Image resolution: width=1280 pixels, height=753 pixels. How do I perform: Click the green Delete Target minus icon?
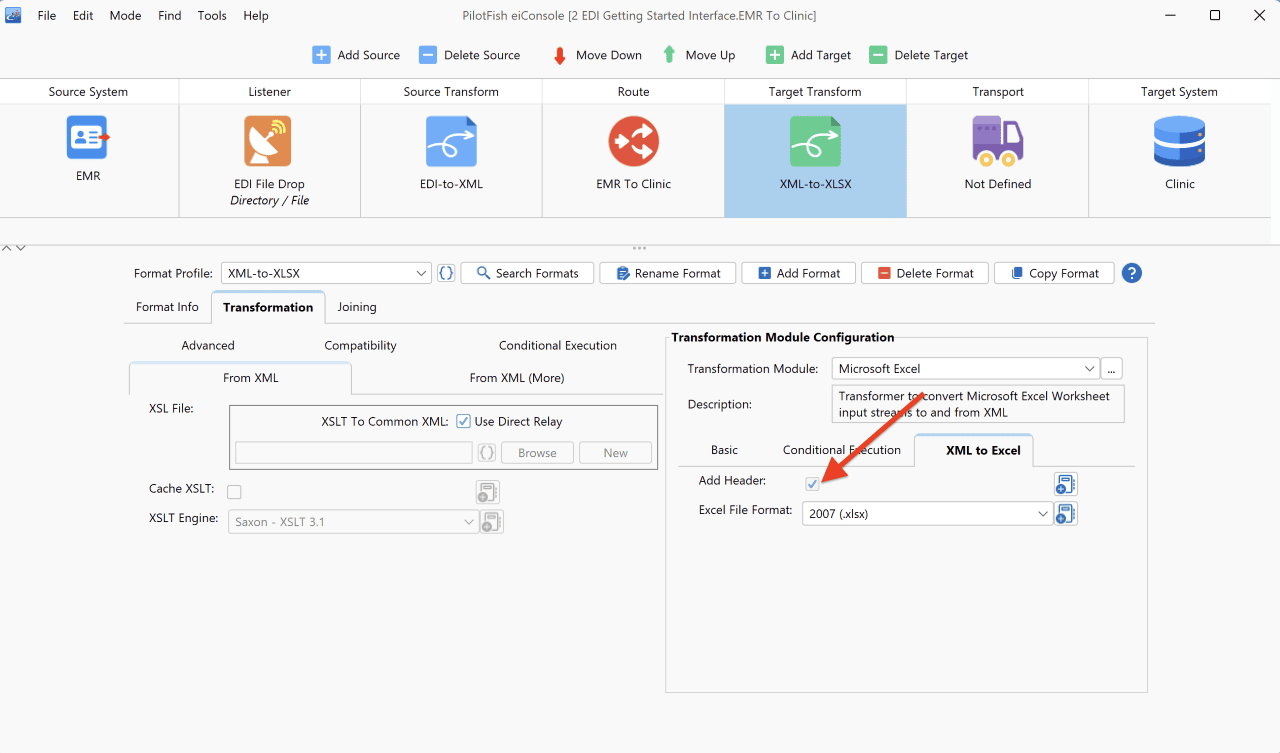tap(878, 55)
